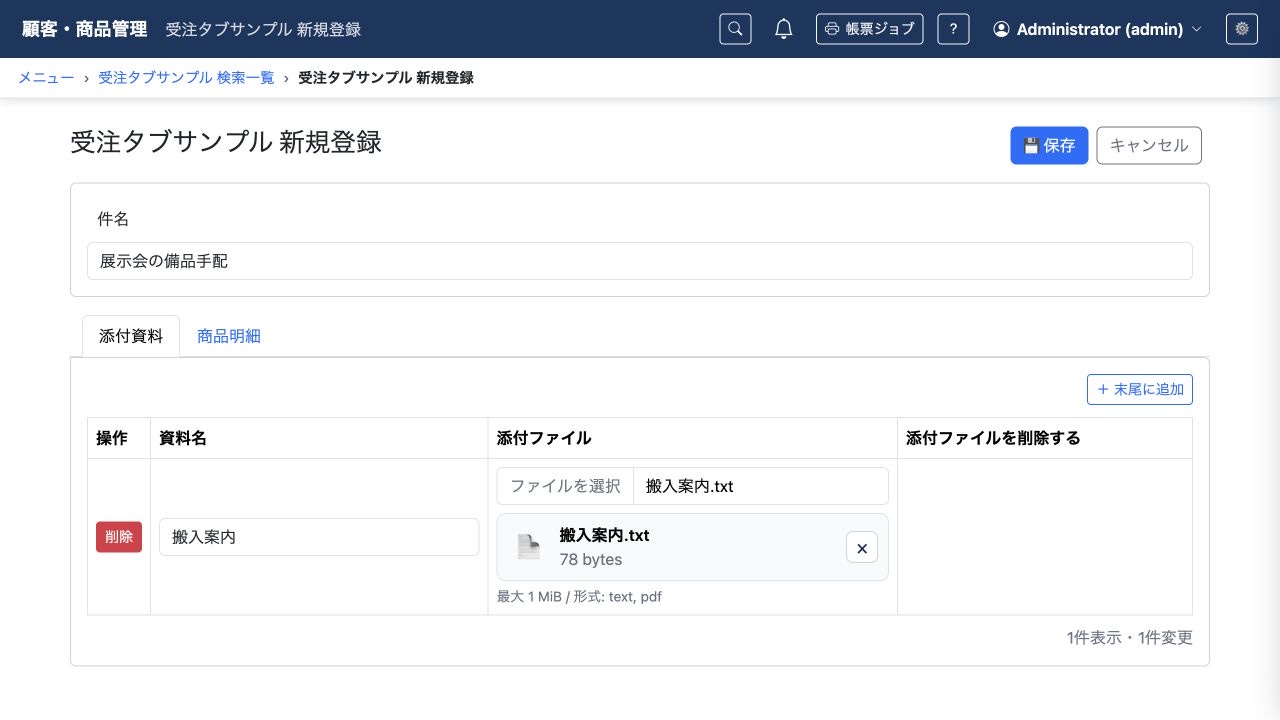
Task: Click the 1件表示・1件変更 status text
Action: [x=1130, y=638]
